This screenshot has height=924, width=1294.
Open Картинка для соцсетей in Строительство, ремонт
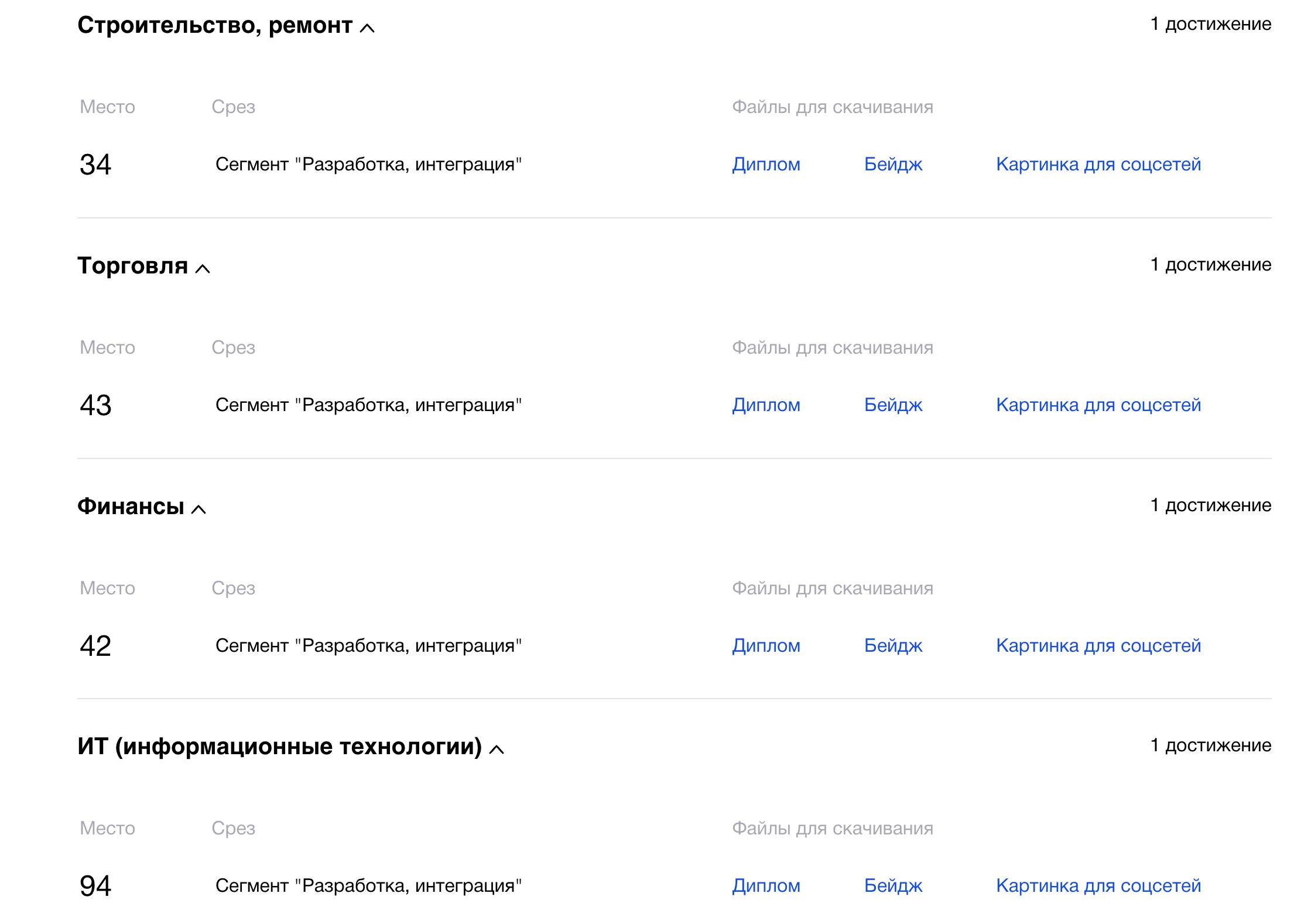point(1098,165)
